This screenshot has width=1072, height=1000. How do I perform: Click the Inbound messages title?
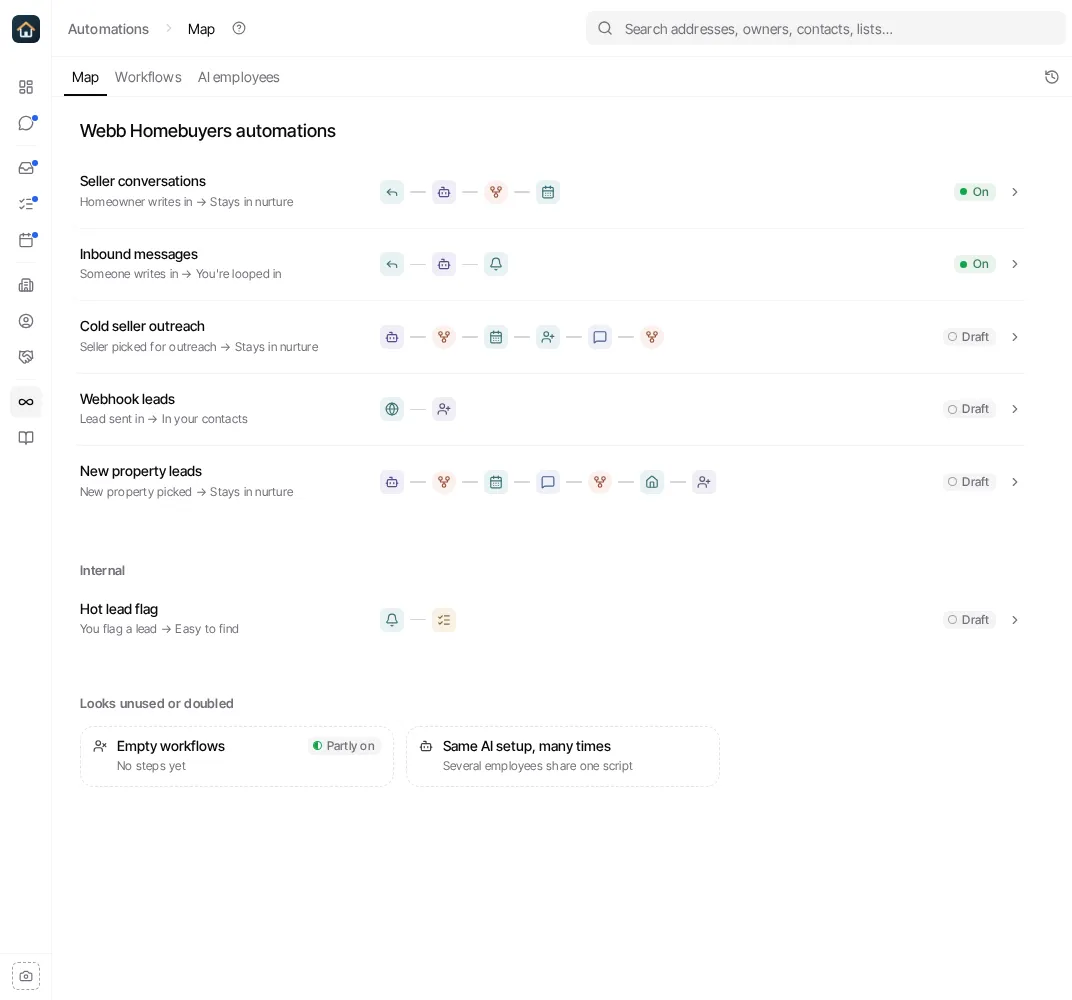(x=139, y=254)
